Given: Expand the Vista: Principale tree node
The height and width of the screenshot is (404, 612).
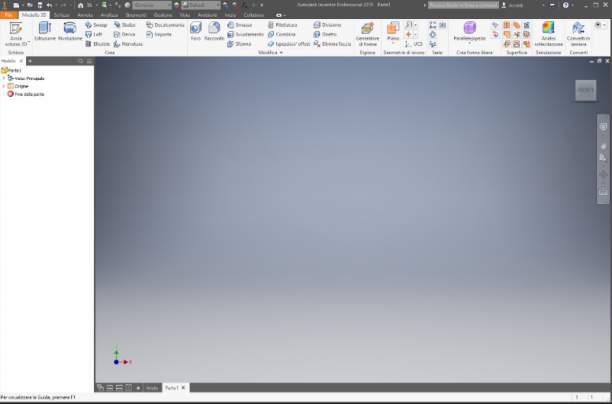Looking at the screenshot, I should tap(4, 78).
